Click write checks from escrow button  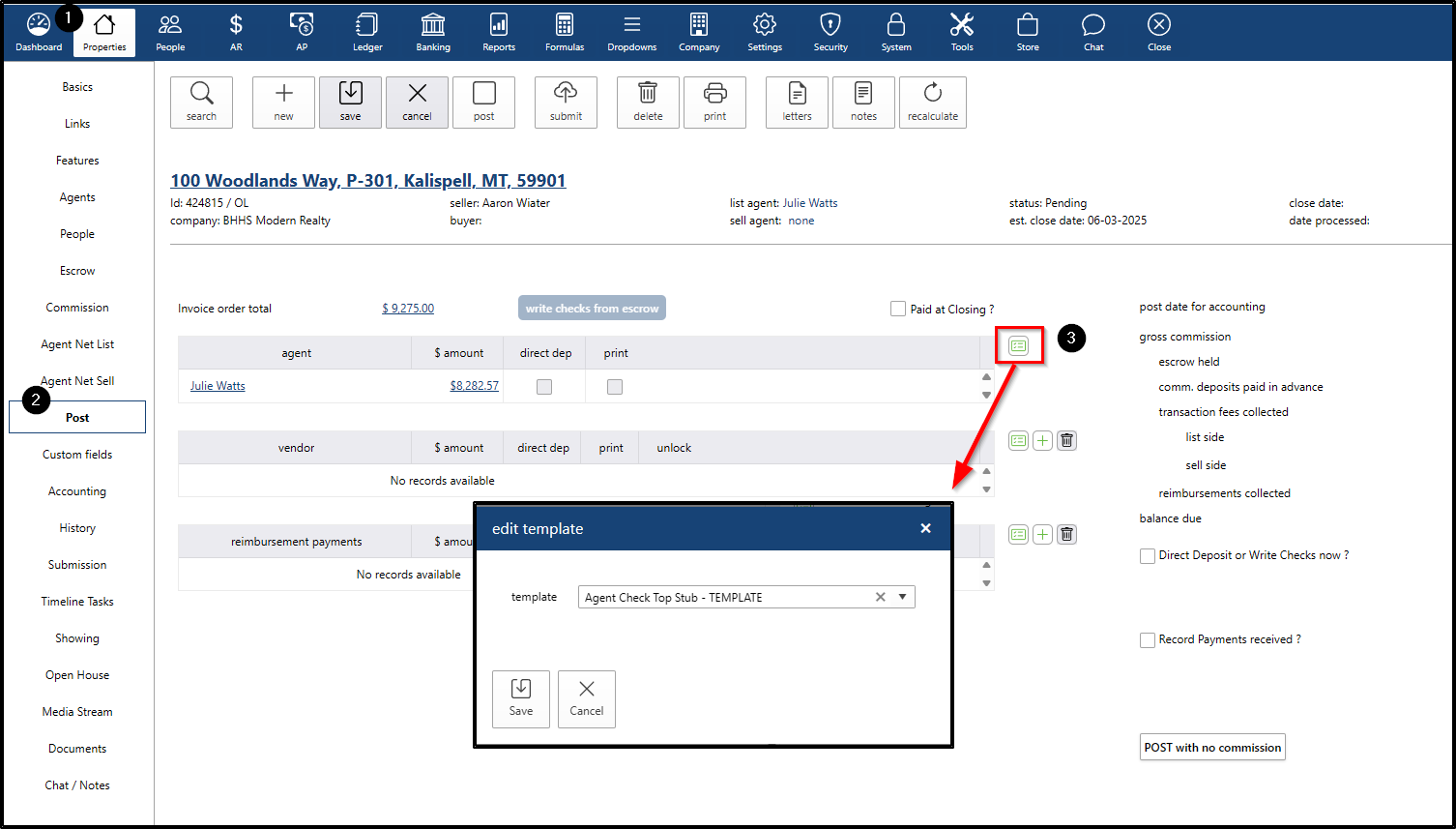tap(592, 309)
